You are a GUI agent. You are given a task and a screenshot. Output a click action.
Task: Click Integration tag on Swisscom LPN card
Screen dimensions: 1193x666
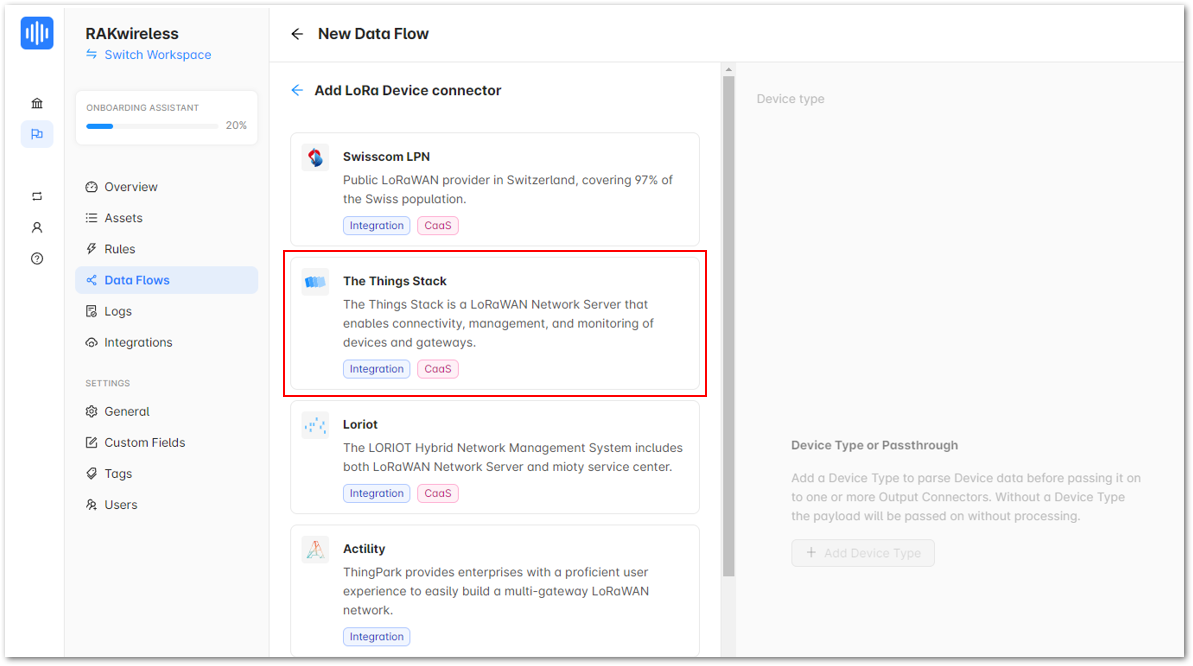(377, 225)
